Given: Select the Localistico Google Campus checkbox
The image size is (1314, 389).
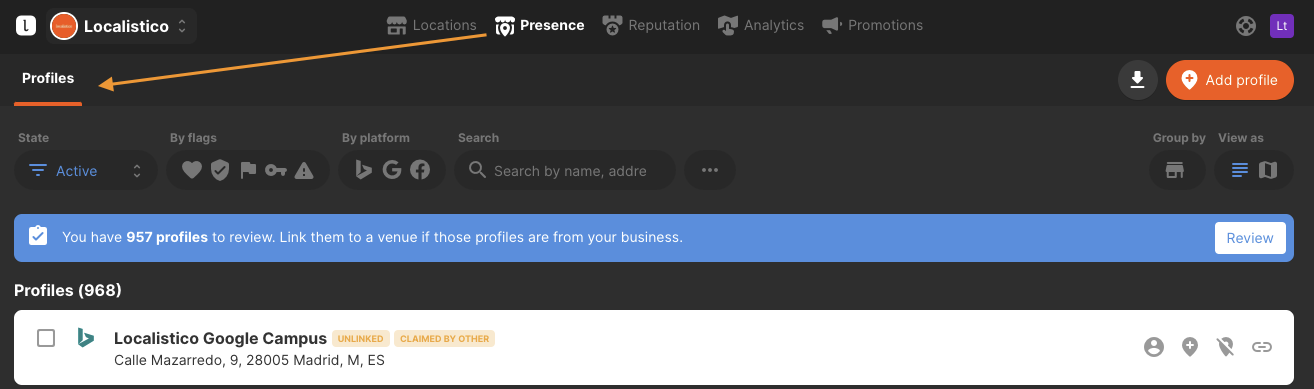Looking at the screenshot, I should 46,338.
